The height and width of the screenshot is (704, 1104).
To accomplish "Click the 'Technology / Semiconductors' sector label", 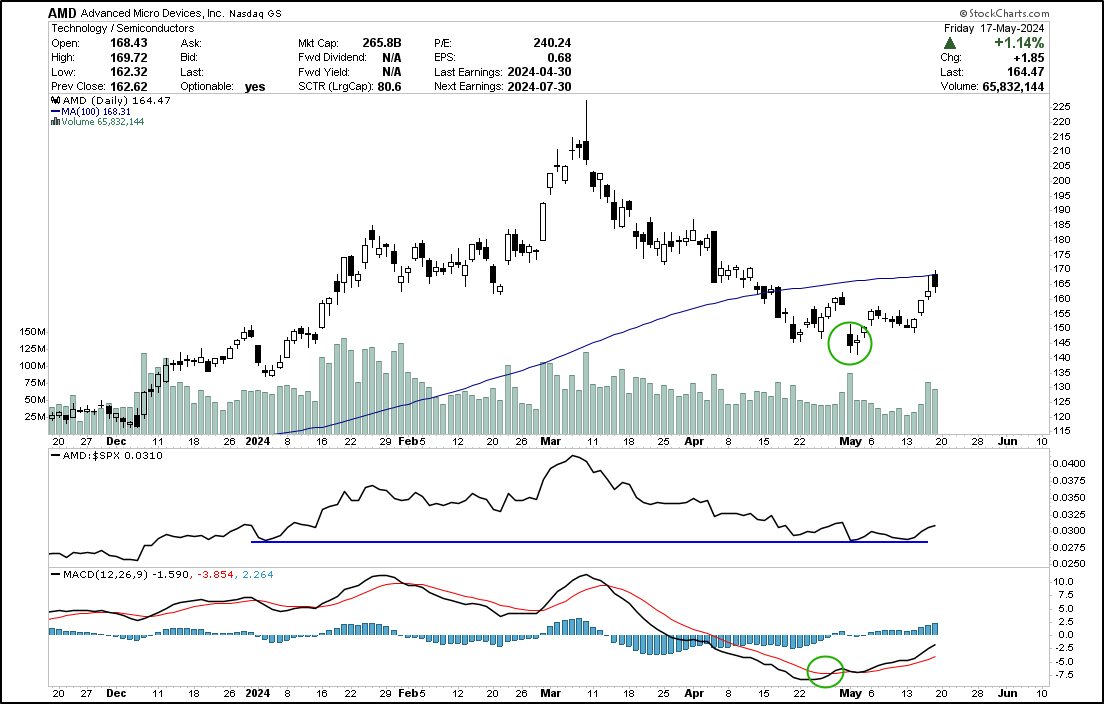I will coord(123,28).
